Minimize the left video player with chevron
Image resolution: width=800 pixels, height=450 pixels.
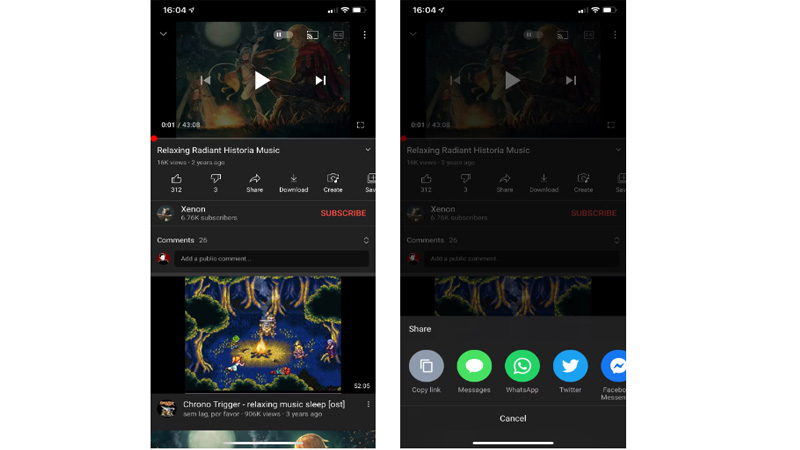point(163,34)
